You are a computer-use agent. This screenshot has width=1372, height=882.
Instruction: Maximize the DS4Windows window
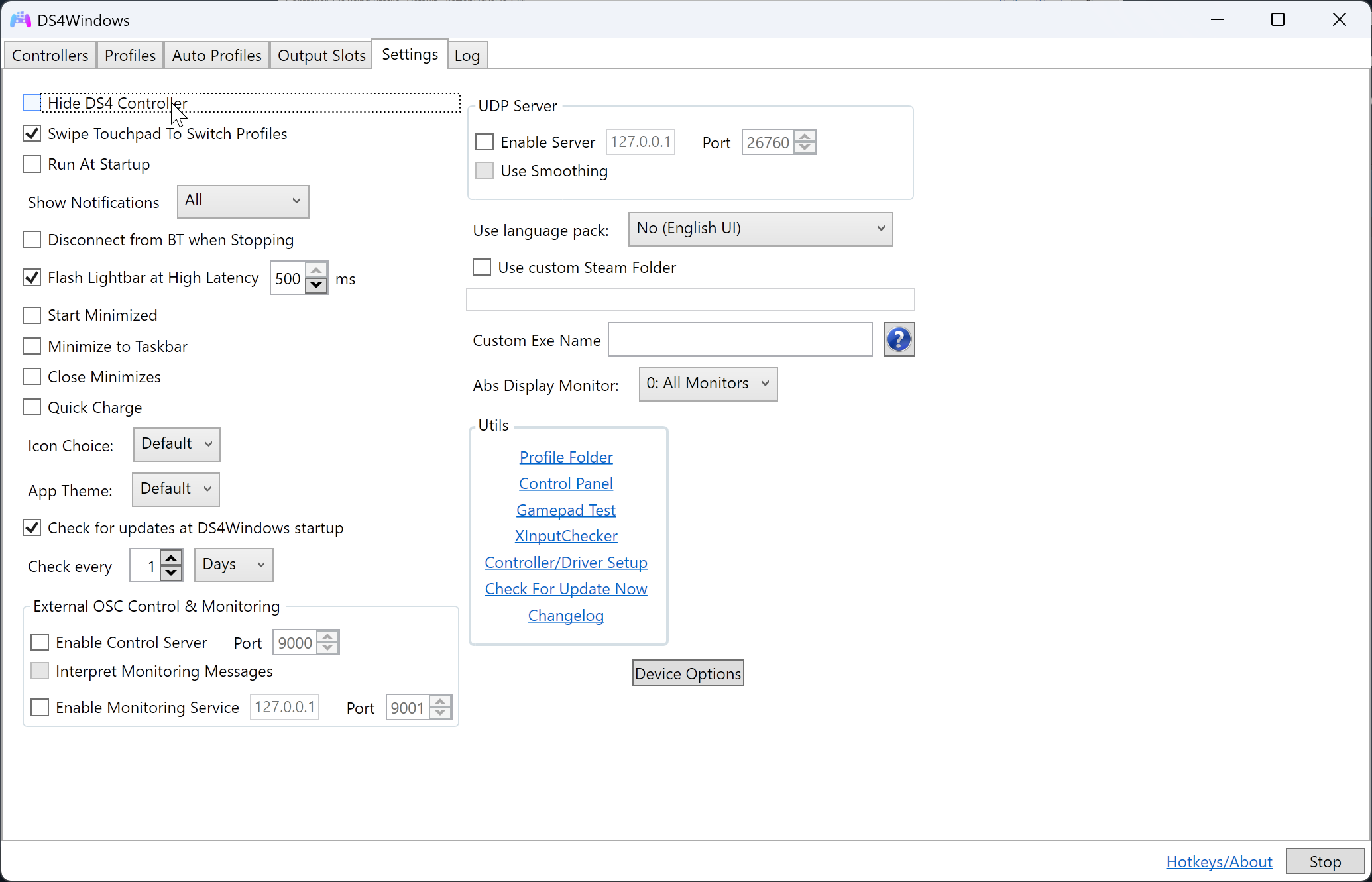click(x=1277, y=20)
